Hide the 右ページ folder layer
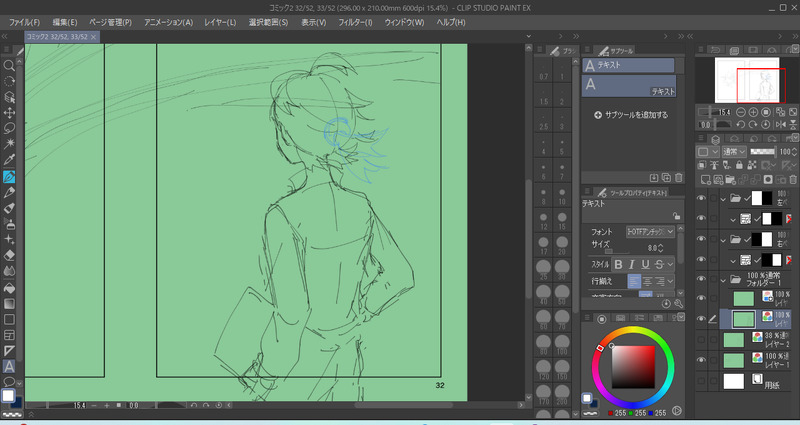 [701, 238]
